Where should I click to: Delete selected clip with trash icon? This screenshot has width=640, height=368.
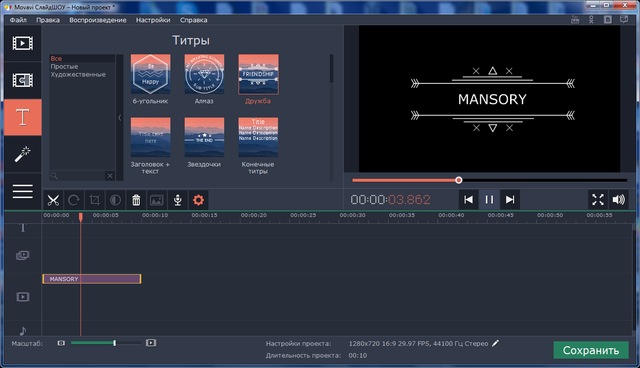pos(136,200)
